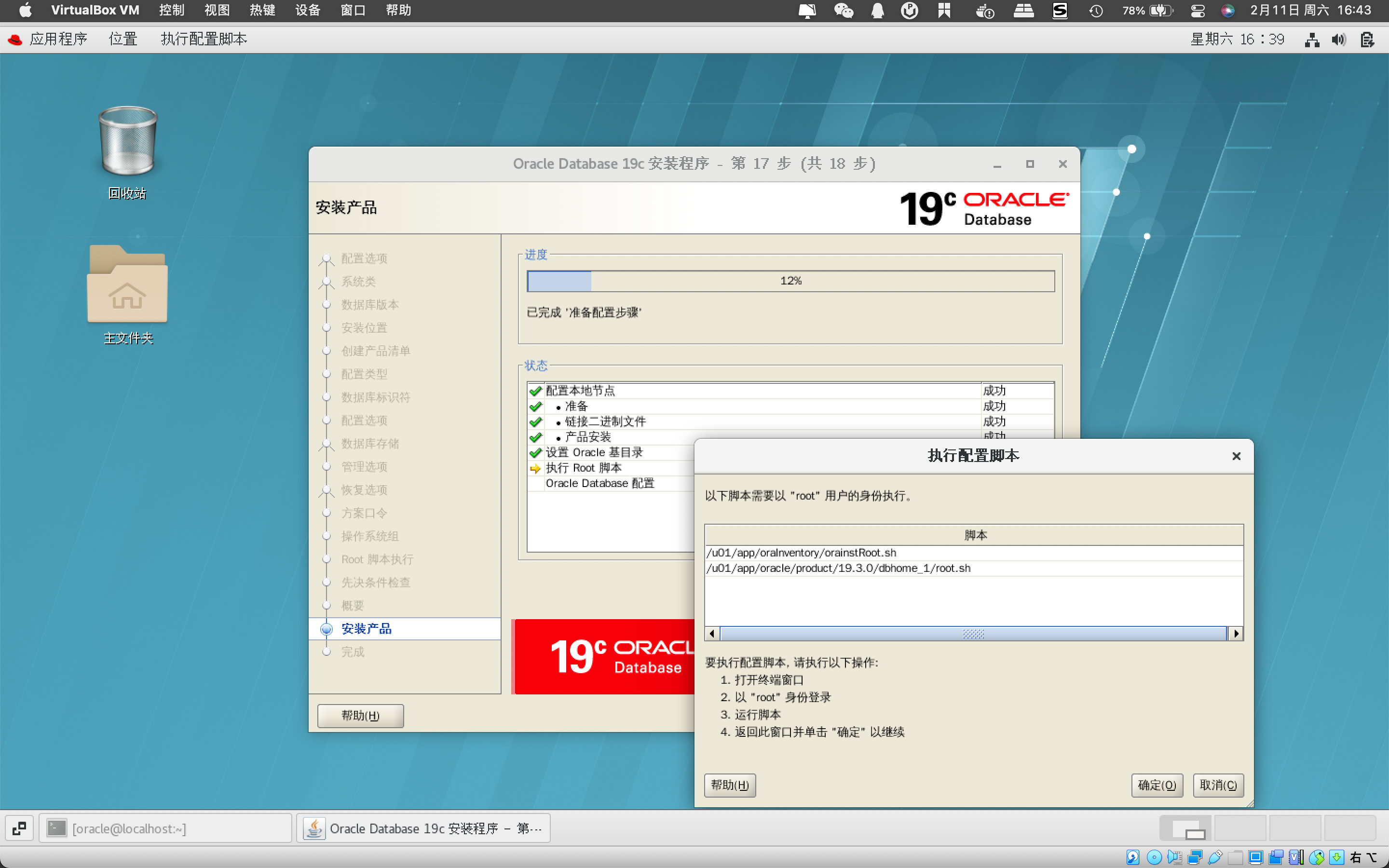The width and height of the screenshot is (1389, 868).
Task: Open the 窗口 menu
Action: point(353,10)
